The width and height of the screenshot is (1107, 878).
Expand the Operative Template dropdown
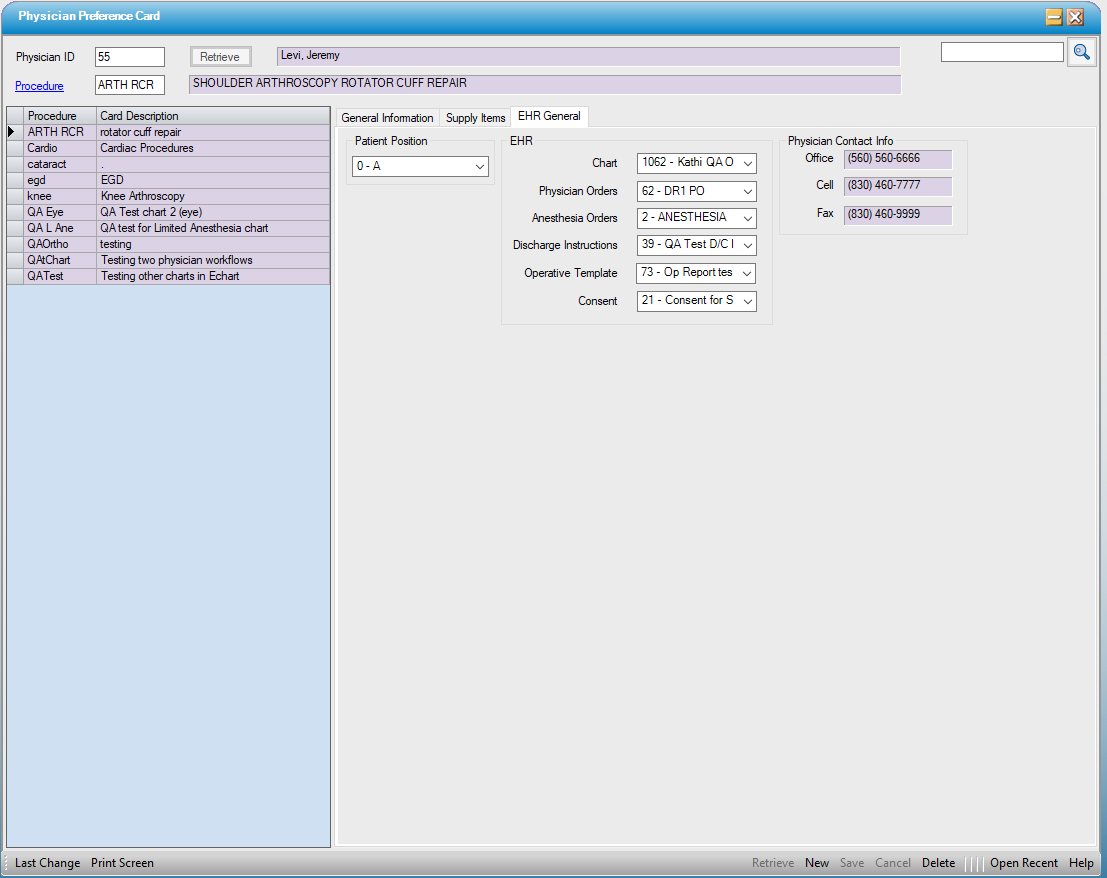pyautogui.click(x=747, y=273)
